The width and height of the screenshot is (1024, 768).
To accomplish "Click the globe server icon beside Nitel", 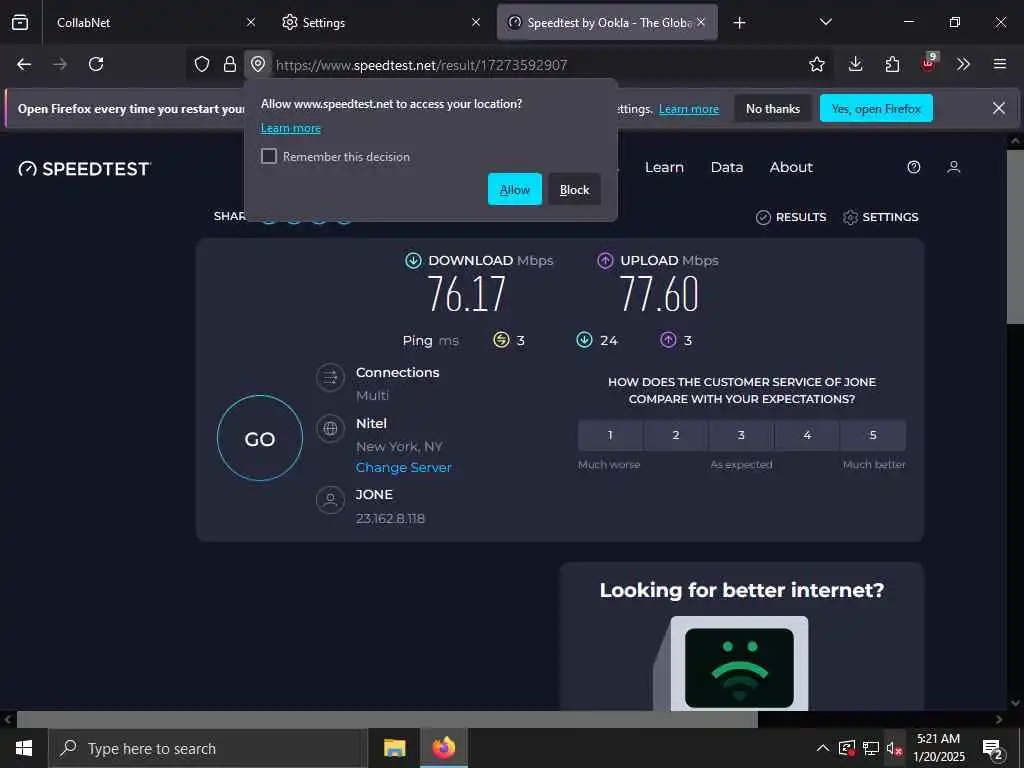I will (x=330, y=429).
